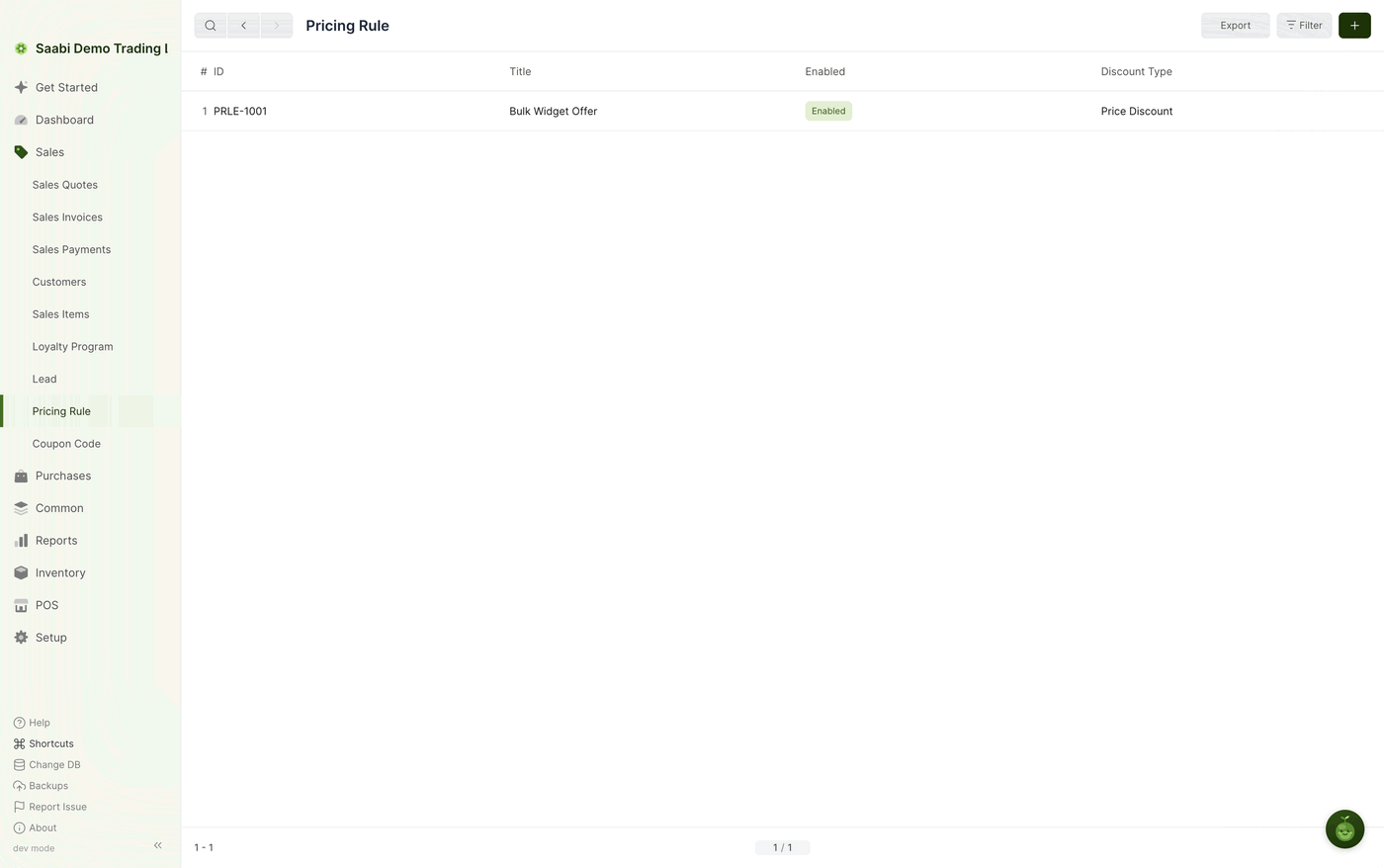The width and height of the screenshot is (1384, 868).
Task: Go forward with the right chevron
Action: (277, 26)
